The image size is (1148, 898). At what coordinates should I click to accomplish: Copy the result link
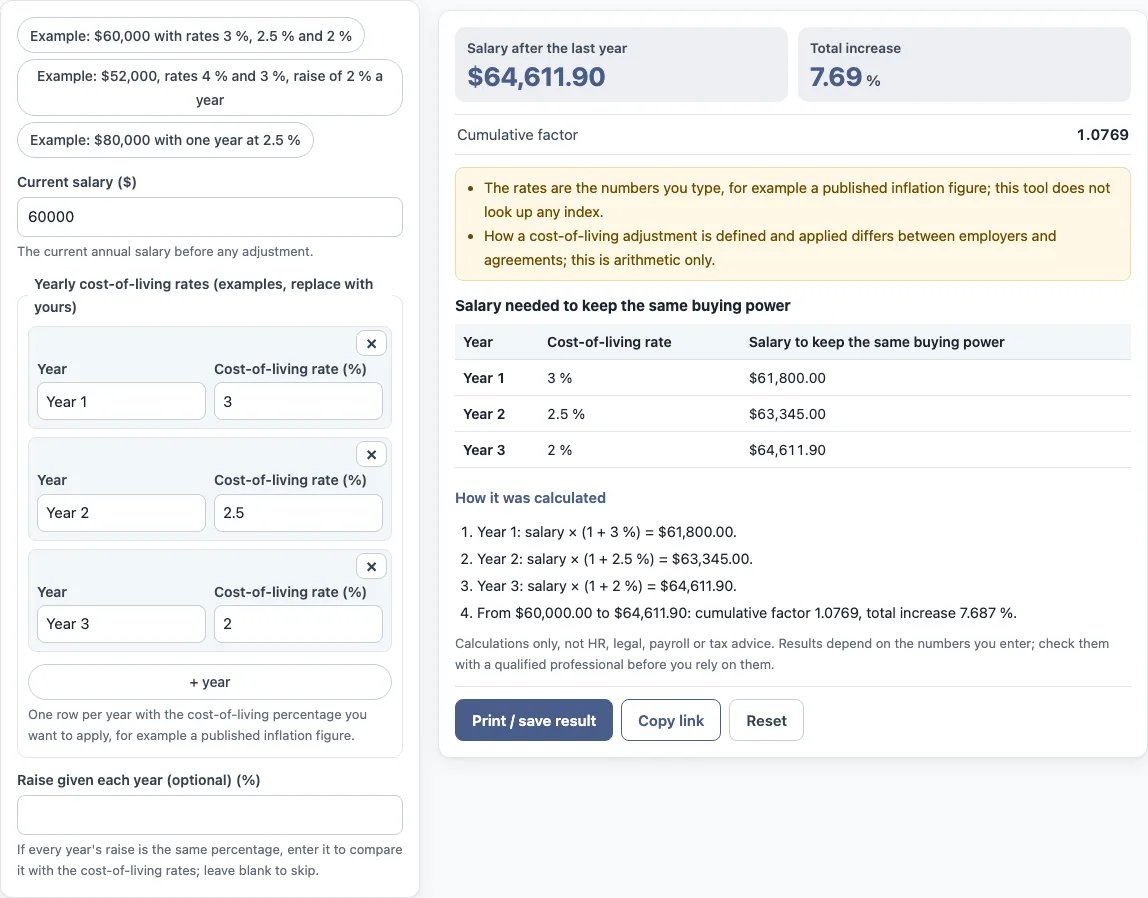[x=671, y=720]
